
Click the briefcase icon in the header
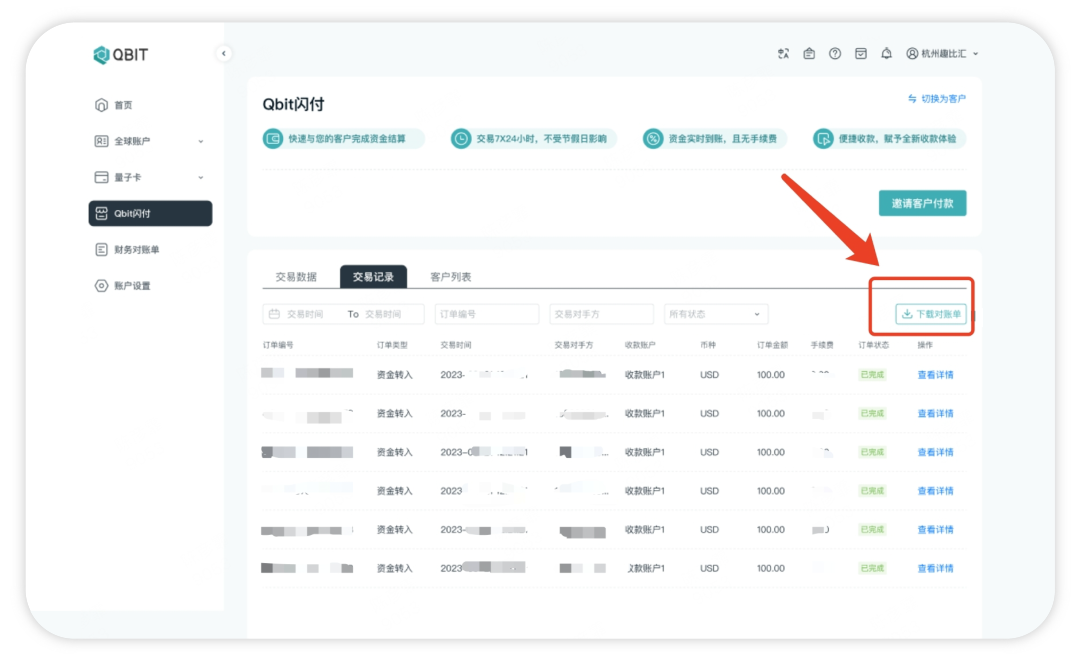click(x=809, y=54)
